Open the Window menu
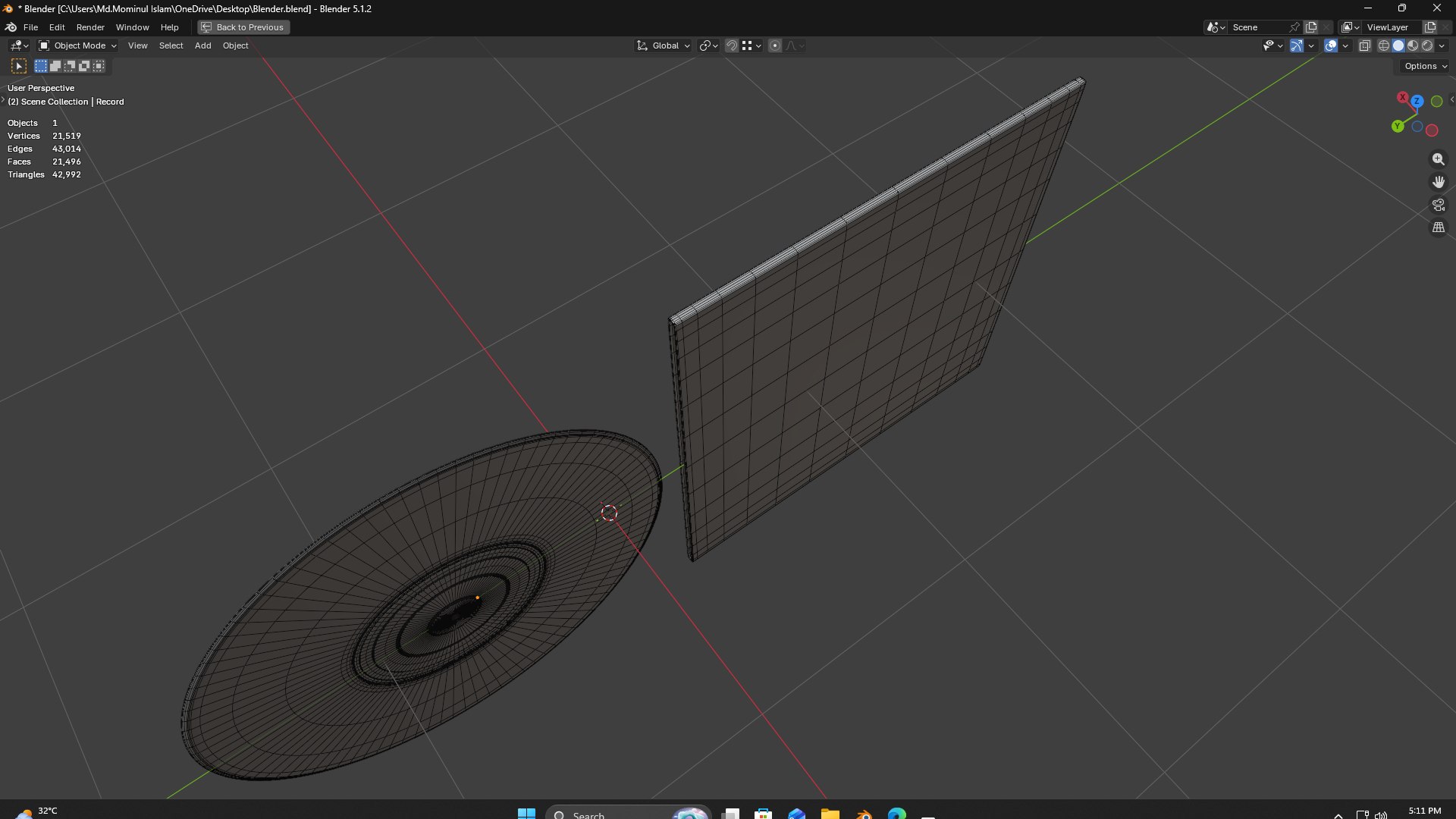The height and width of the screenshot is (819, 1456). 132,27
